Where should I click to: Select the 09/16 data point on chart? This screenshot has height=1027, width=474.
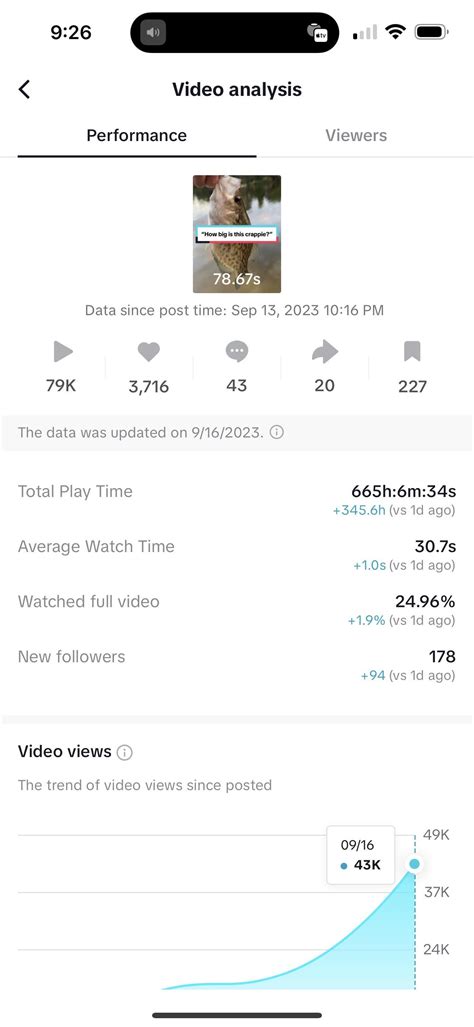tap(414, 864)
